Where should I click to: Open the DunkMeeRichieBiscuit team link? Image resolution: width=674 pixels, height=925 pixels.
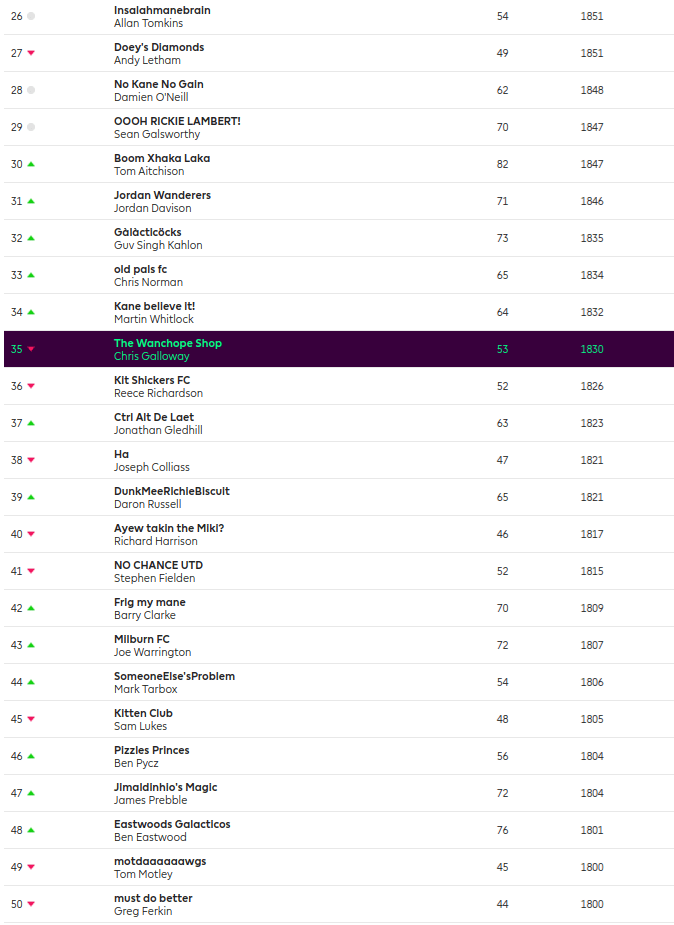tap(172, 491)
